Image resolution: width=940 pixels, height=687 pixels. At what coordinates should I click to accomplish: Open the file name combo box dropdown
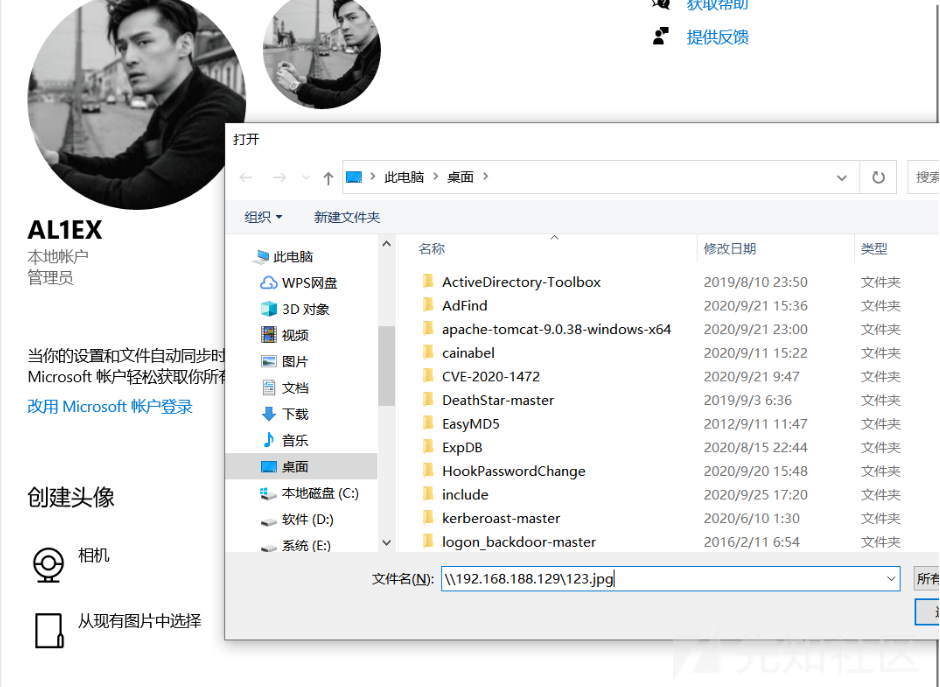click(x=891, y=578)
